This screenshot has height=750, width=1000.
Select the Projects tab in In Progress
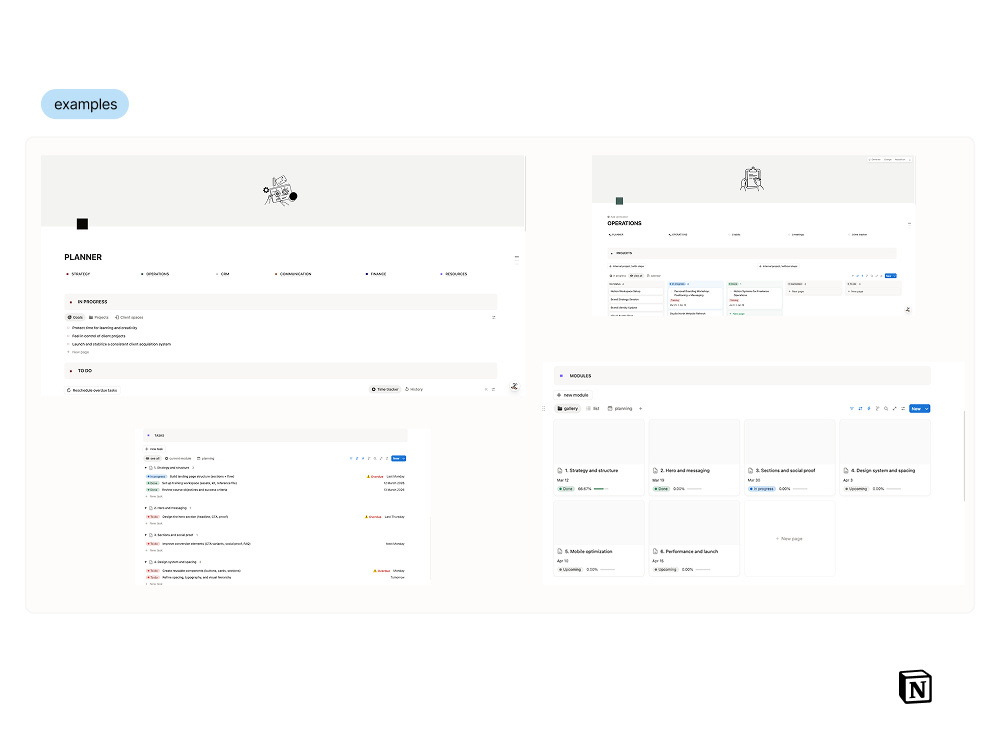[x=99, y=318]
